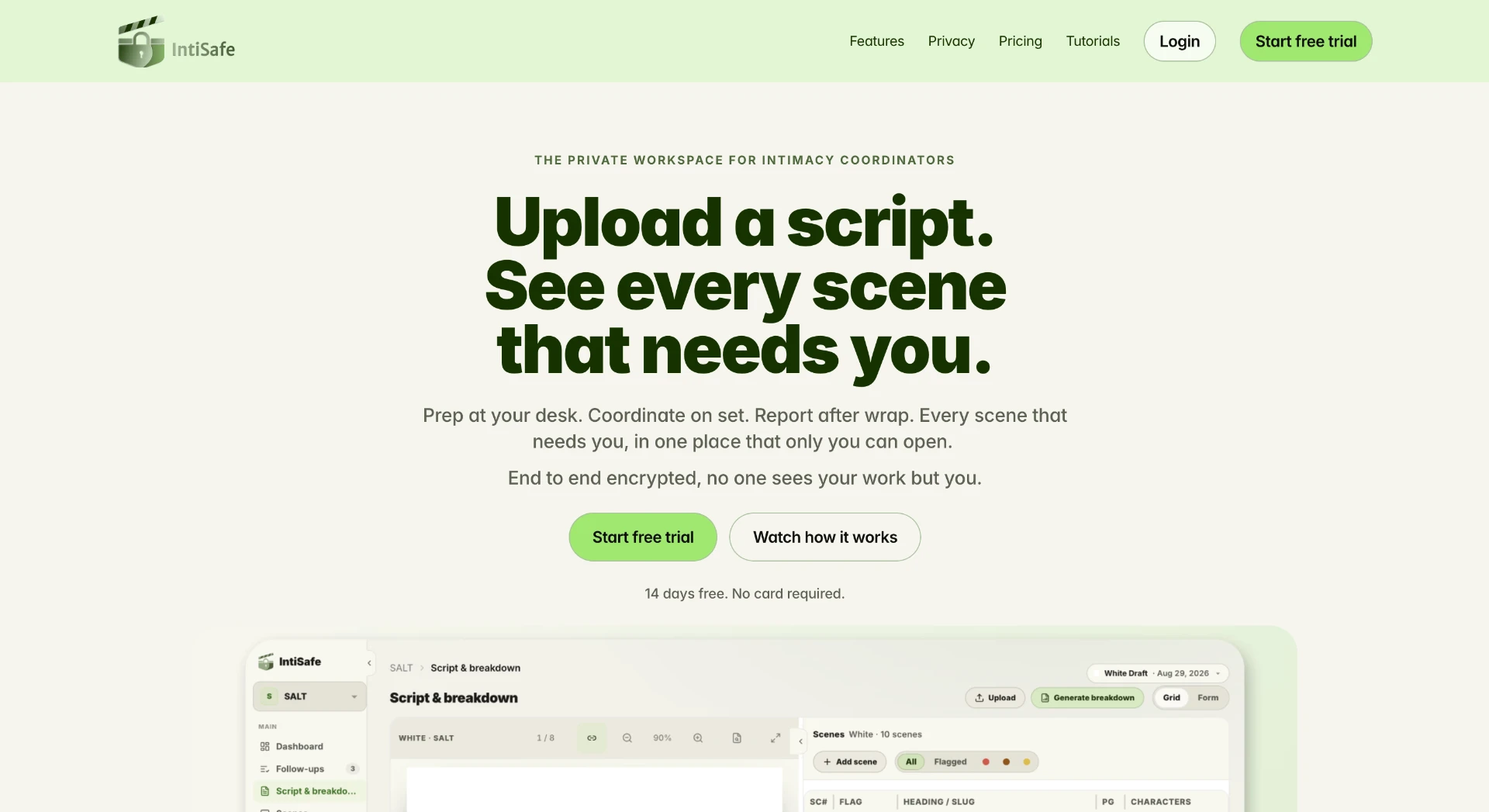The height and width of the screenshot is (812, 1489).
Task: Click the Upload button
Action: click(996, 697)
